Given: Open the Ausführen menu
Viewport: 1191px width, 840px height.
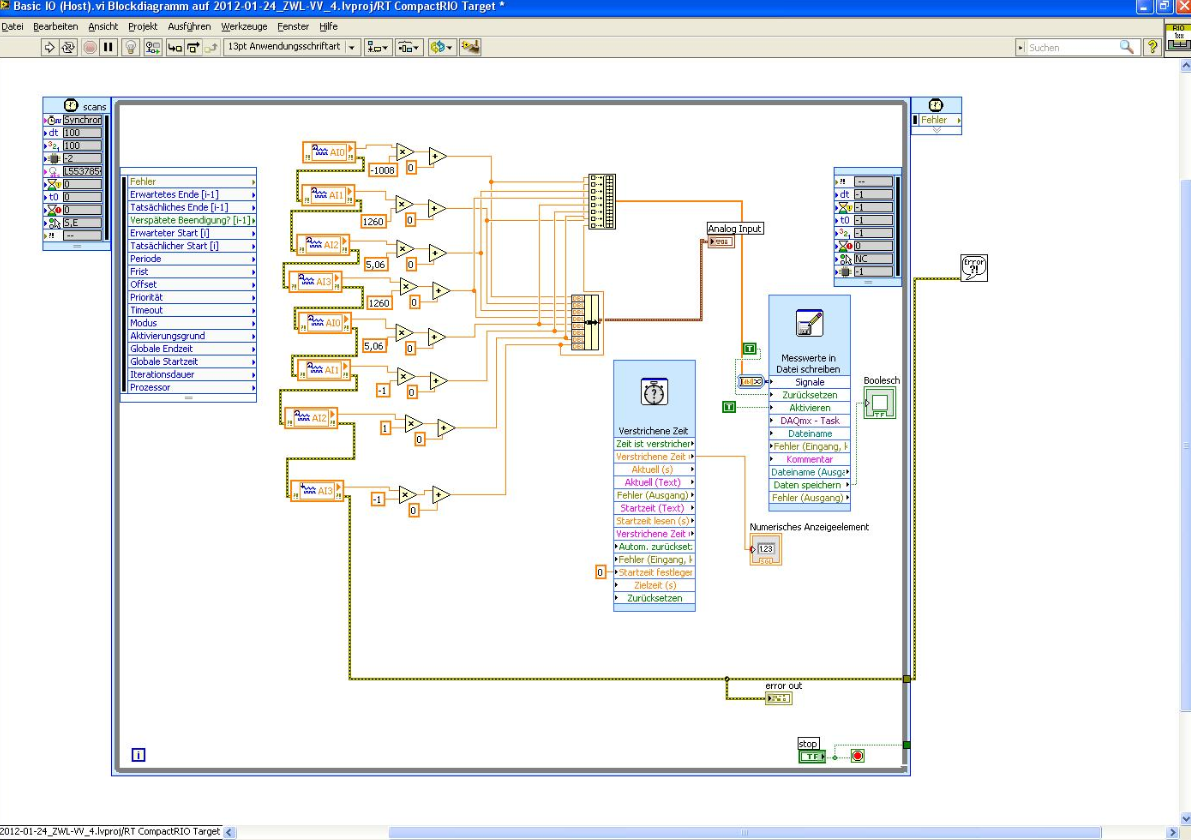Looking at the screenshot, I should pos(189,26).
